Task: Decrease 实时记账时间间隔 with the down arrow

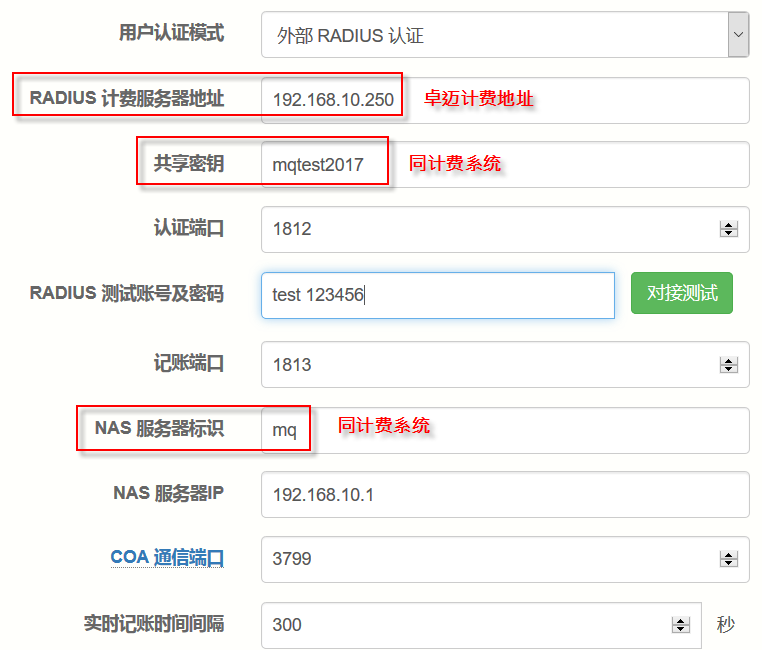Action: [x=681, y=630]
